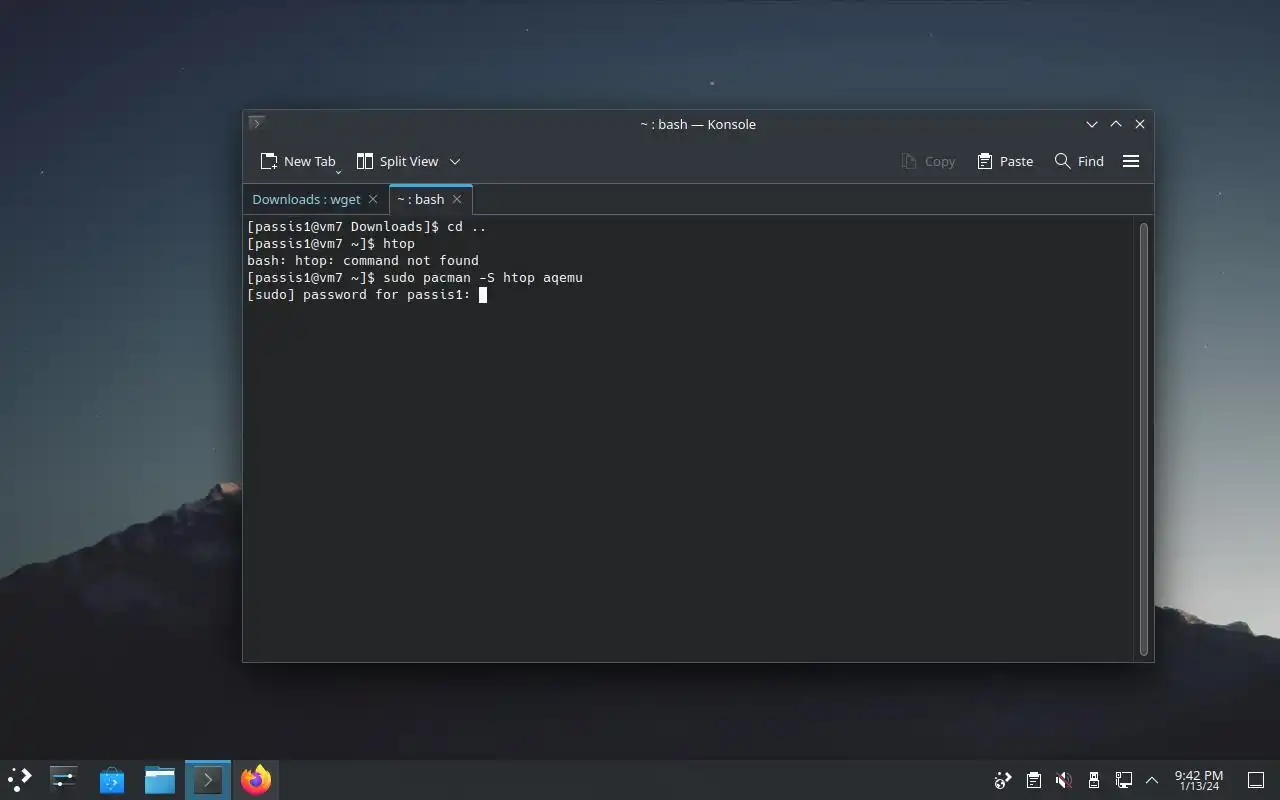Open the New Tab profile dropdown arrow
The height and width of the screenshot is (800, 1280).
coord(338,172)
